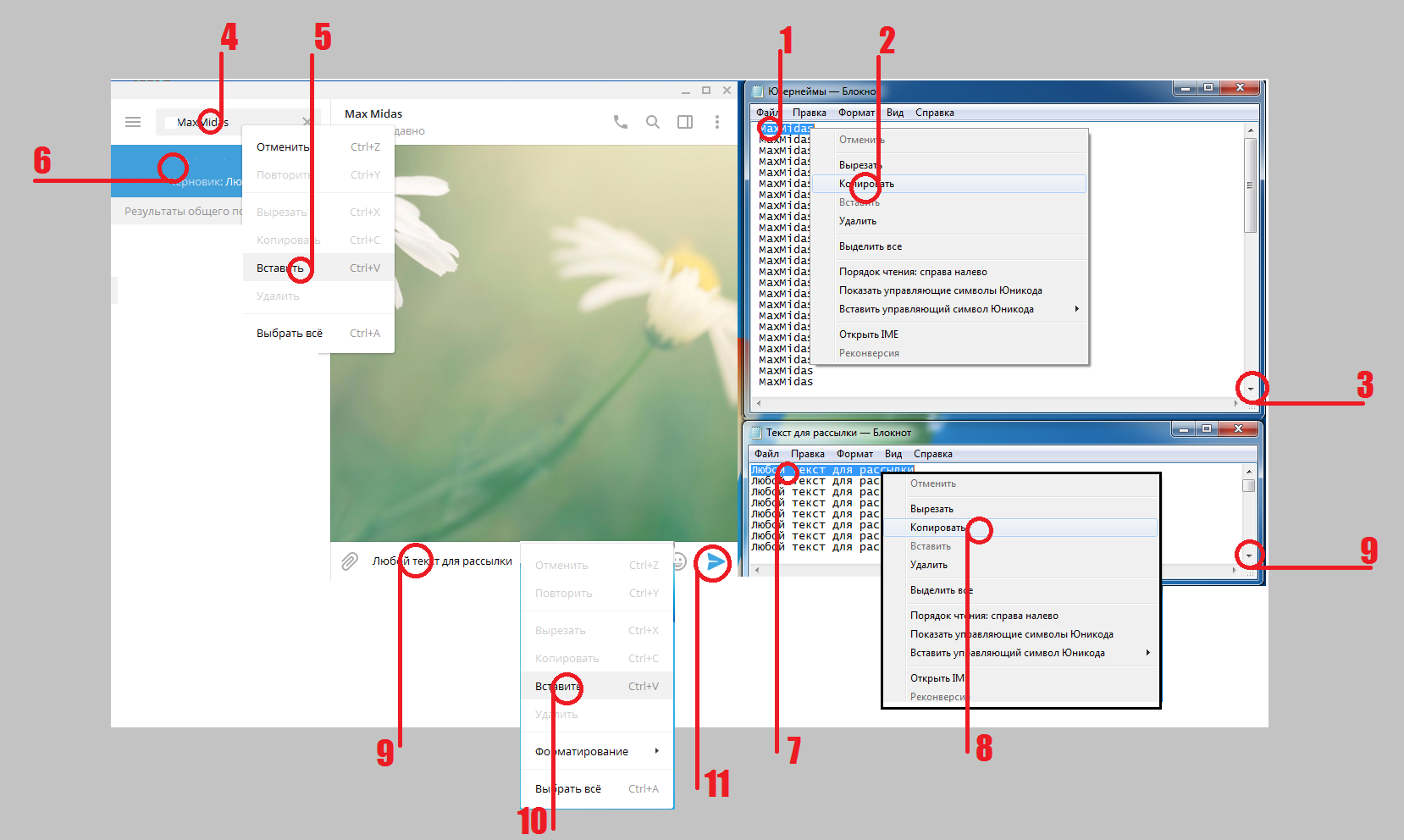The width and height of the screenshot is (1404, 840).
Task: Click Порядок чтения in Юзернеймы context menu
Action: (949, 272)
